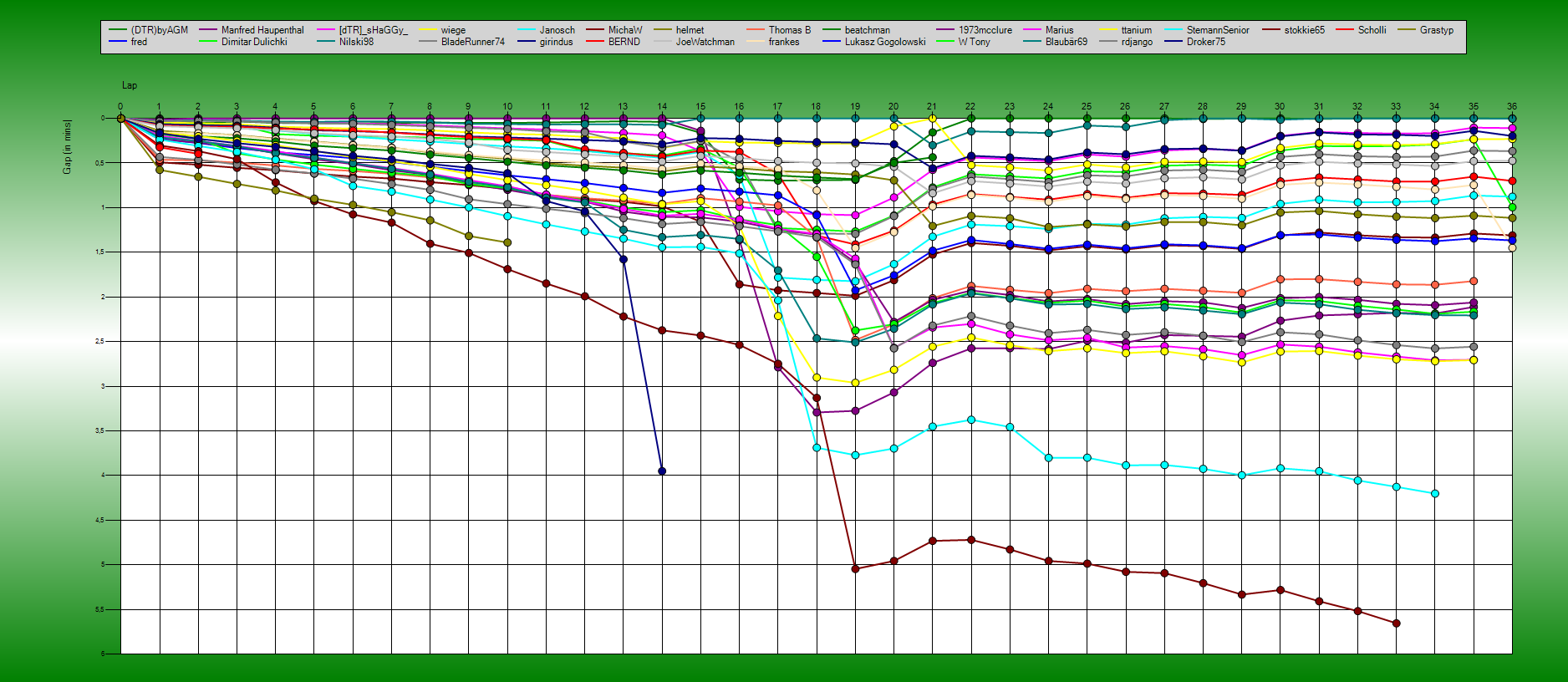Click the [dTR]_sHaGGy_ legend entry
Screen dimensions: 1568x682
click(x=374, y=30)
